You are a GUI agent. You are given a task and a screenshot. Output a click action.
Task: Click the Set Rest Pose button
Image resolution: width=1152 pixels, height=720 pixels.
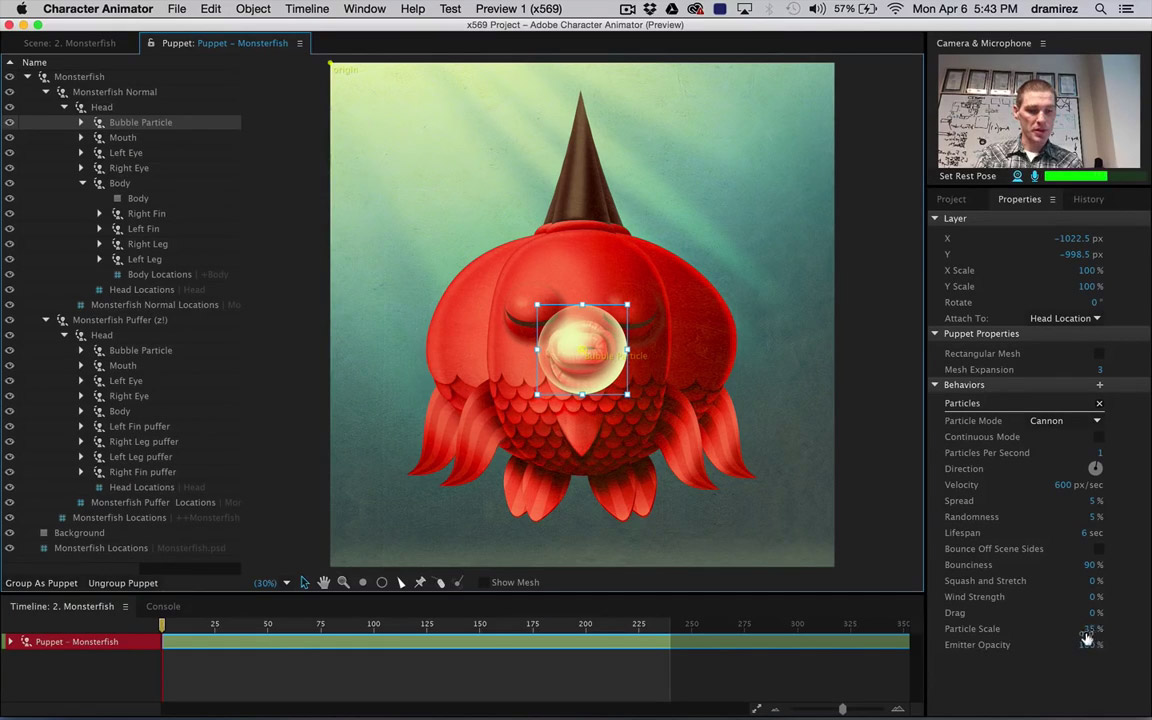pyautogui.click(x=967, y=176)
